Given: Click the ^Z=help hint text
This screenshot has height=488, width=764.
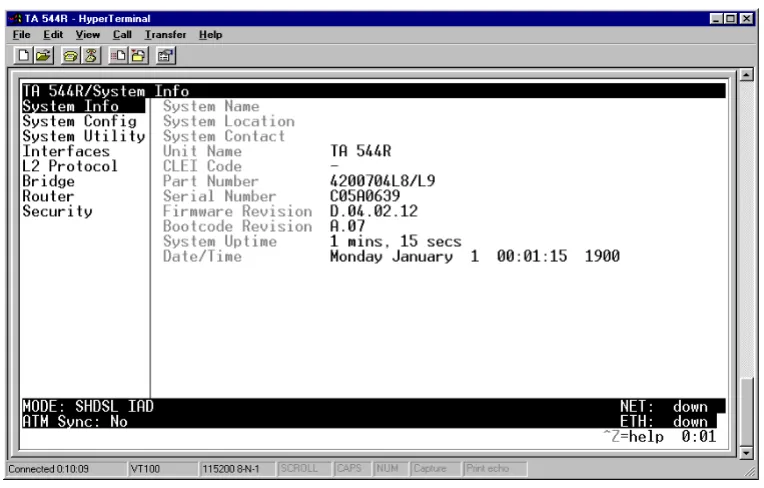Looking at the screenshot, I should pyautogui.click(x=633, y=436).
